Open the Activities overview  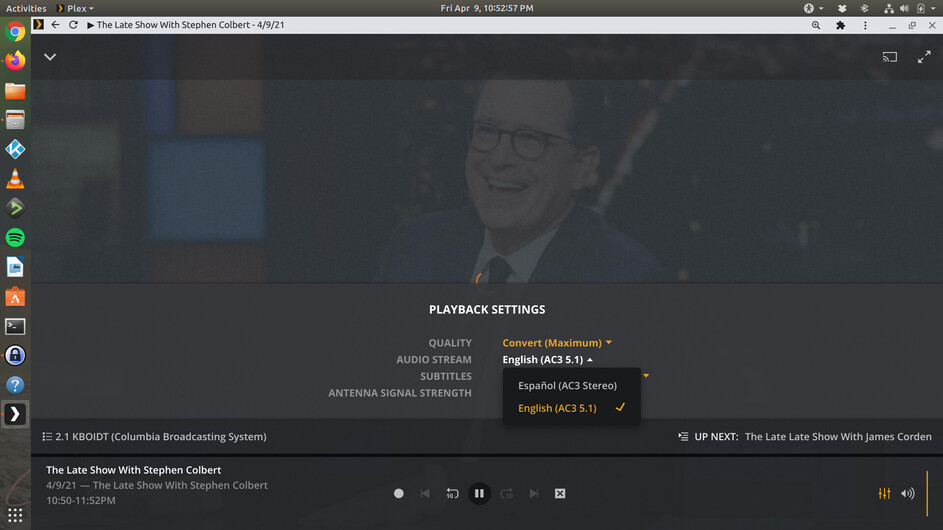26,8
